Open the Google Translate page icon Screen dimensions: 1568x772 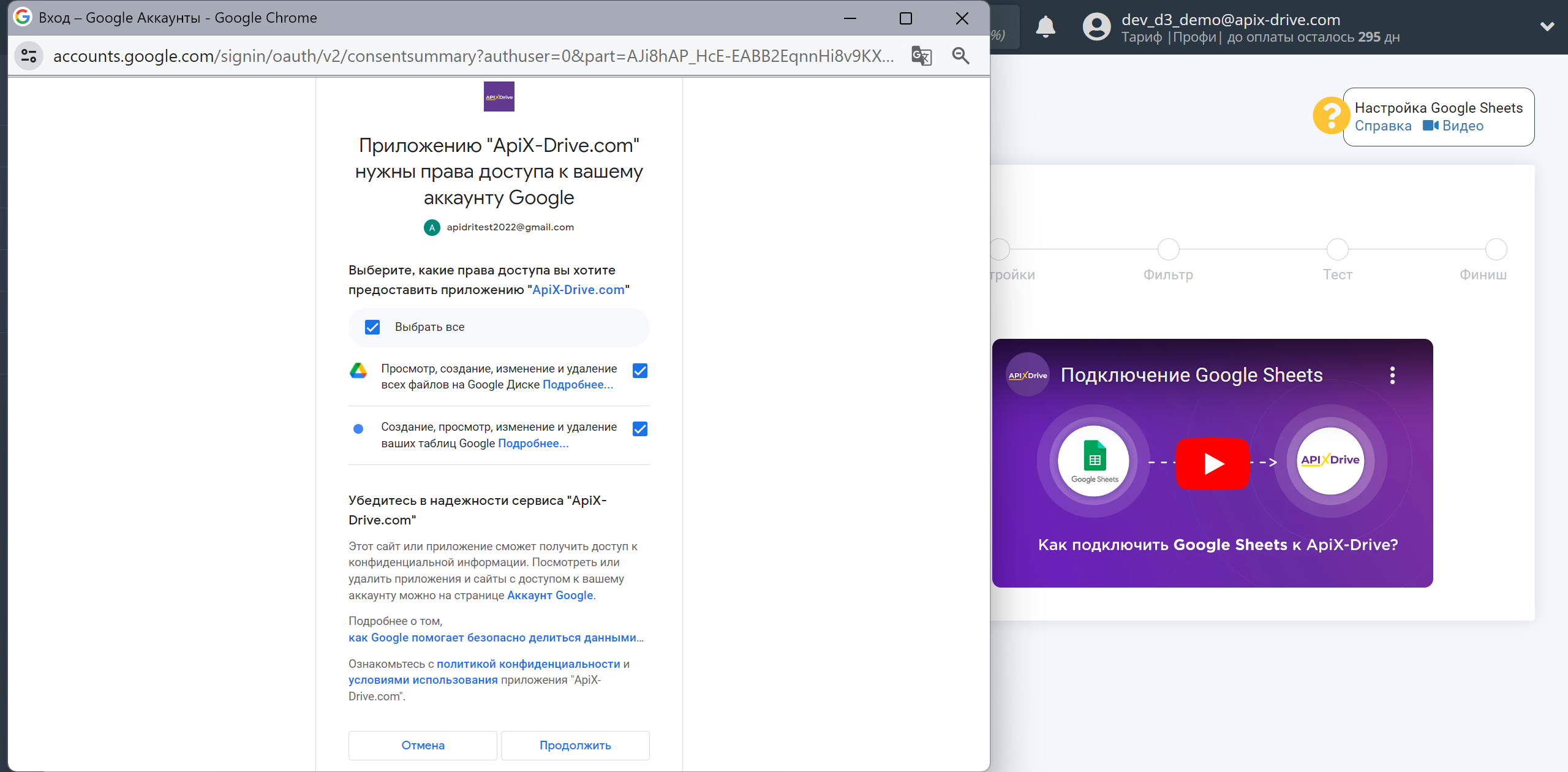921,56
